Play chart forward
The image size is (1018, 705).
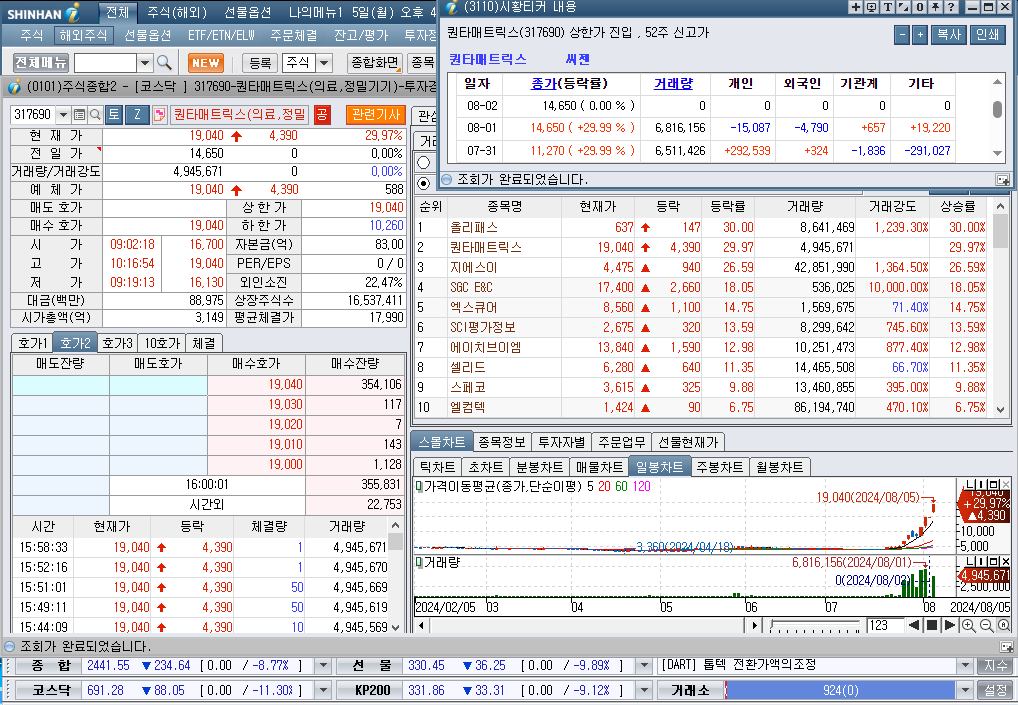pyautogui.click(x=949, y=625)
